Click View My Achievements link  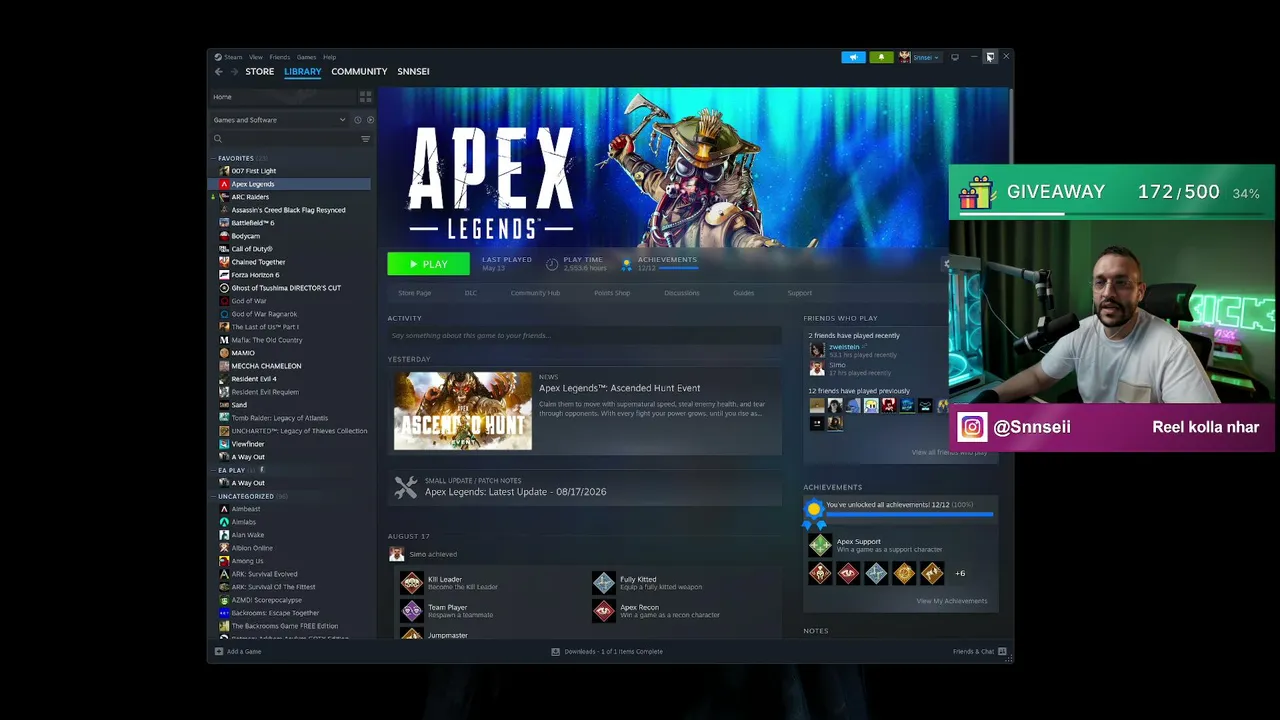click(952, 601)
